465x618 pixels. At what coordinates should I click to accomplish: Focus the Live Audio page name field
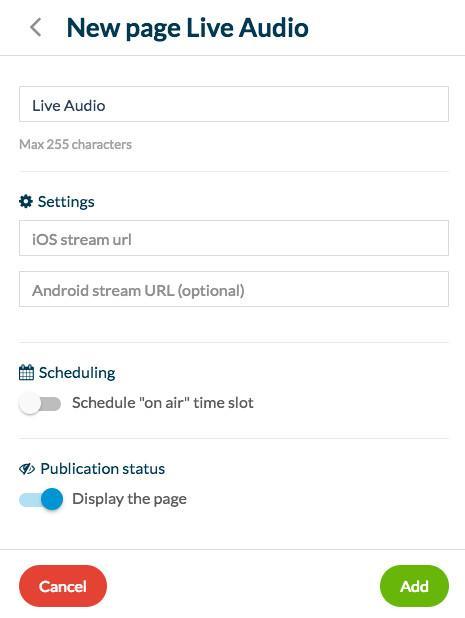coord(234,104)
